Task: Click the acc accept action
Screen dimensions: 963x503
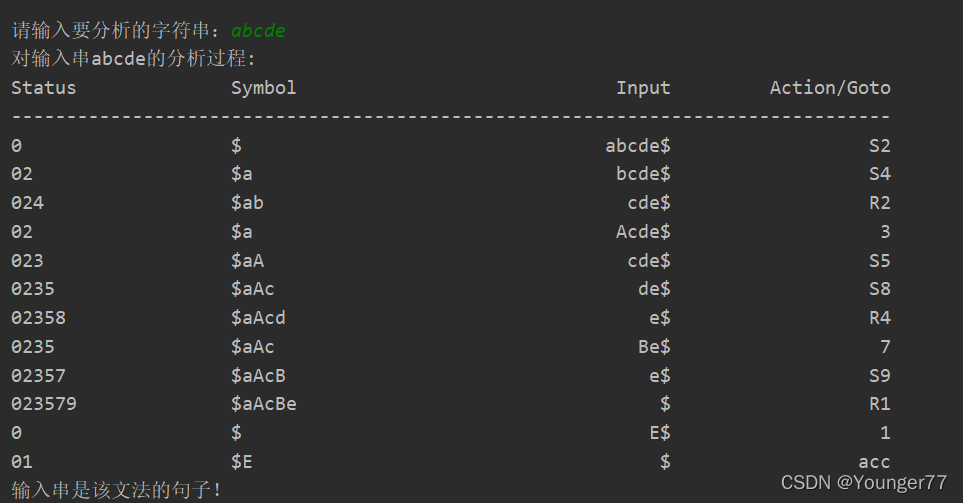Action: pyautogui.click(x=875, y=462)
